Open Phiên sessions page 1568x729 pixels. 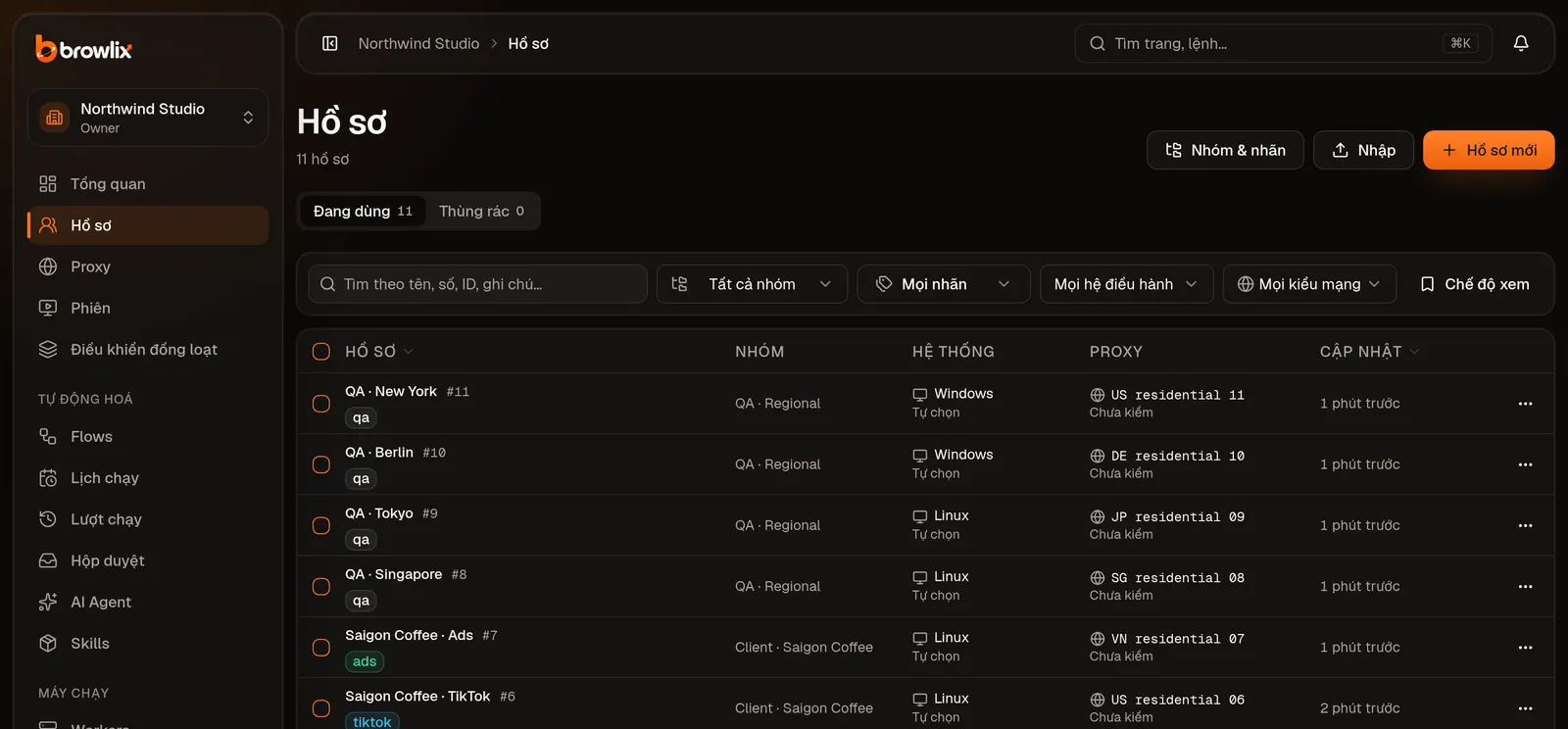pos(148,308)
